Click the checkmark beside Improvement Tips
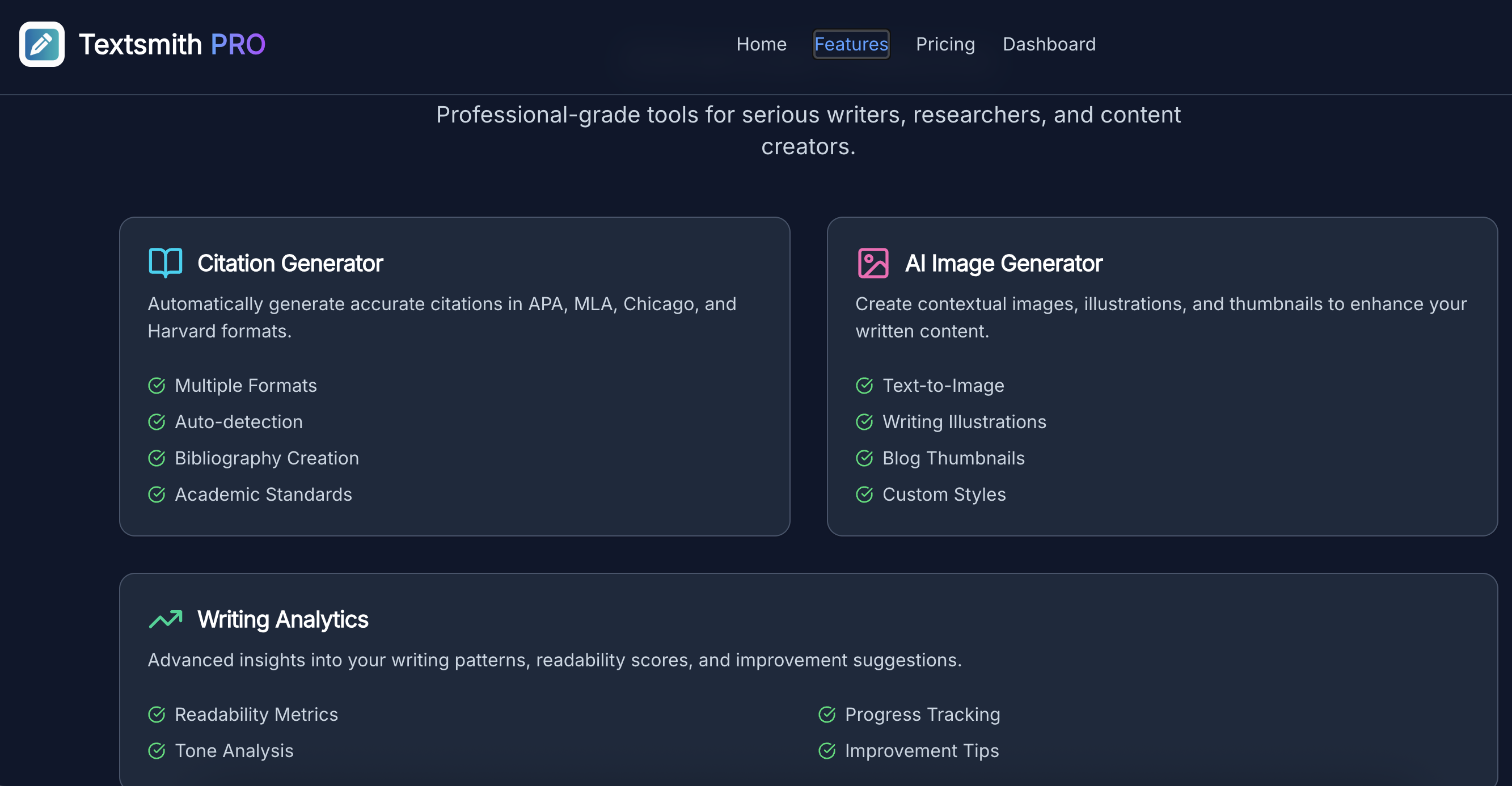The width and height of the screenshot is (1512, 786). 827,750
